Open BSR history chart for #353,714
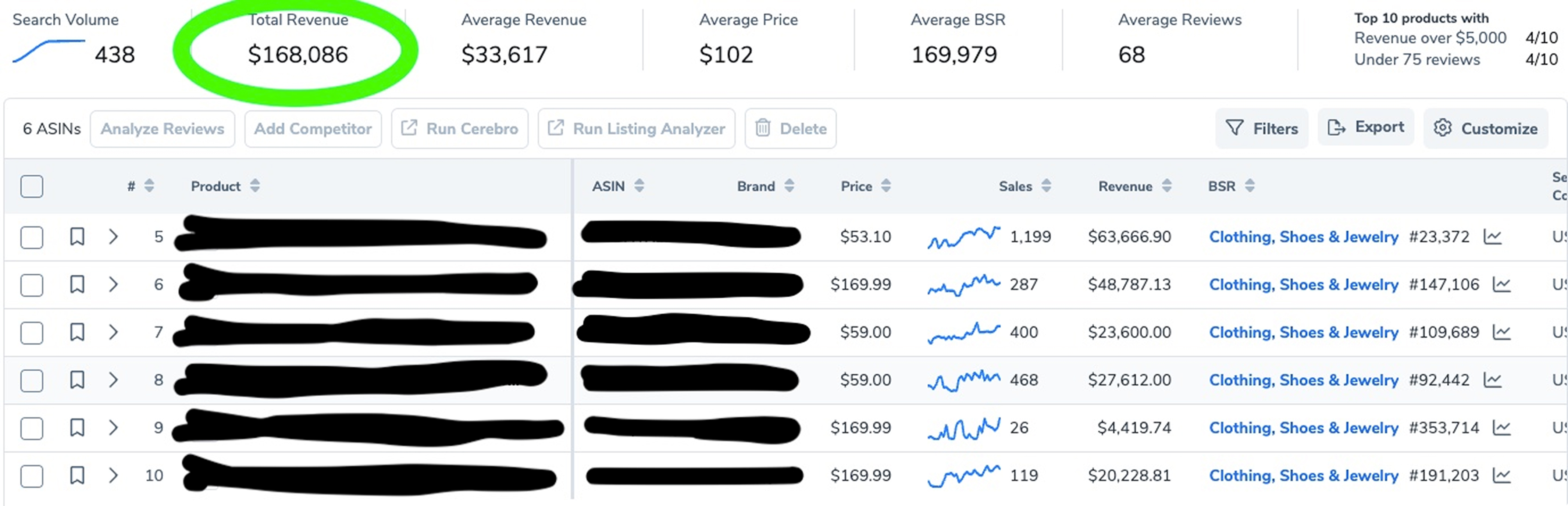 (x=1502, y=428)
